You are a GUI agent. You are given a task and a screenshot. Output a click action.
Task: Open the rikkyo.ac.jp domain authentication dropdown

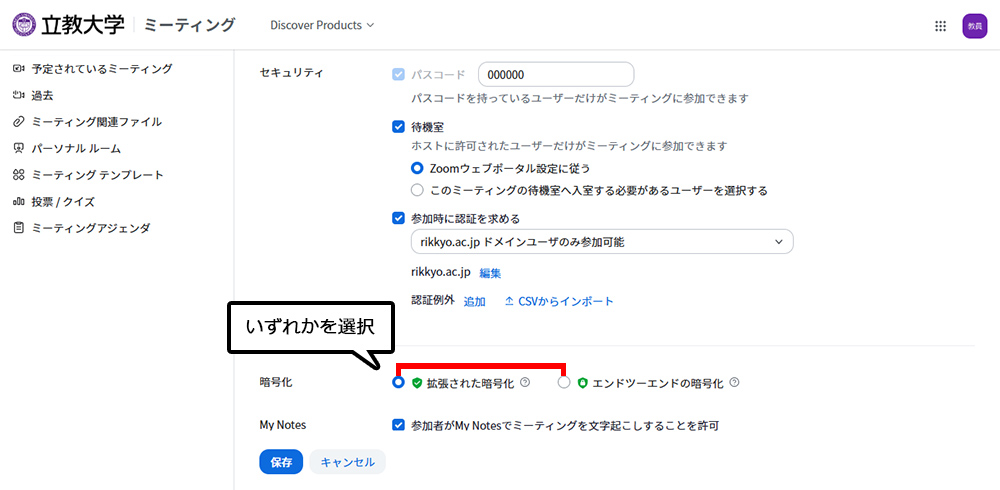pos(602,242)
